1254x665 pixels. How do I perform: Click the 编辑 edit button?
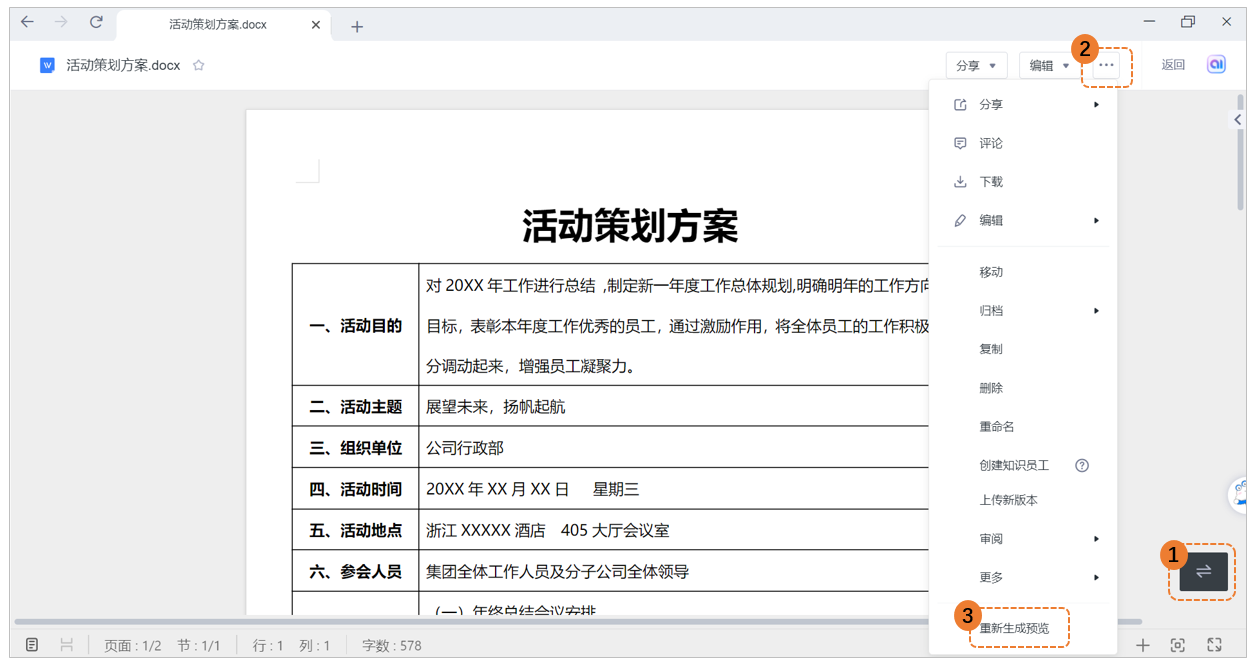tap(1048, 64)
